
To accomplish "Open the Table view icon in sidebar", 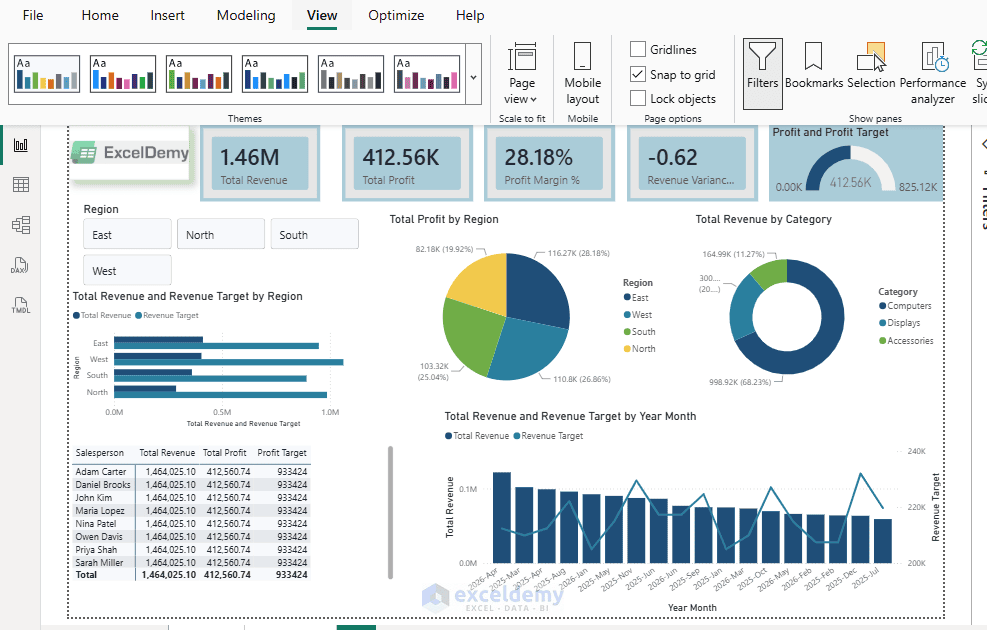I will pos(21,184).
